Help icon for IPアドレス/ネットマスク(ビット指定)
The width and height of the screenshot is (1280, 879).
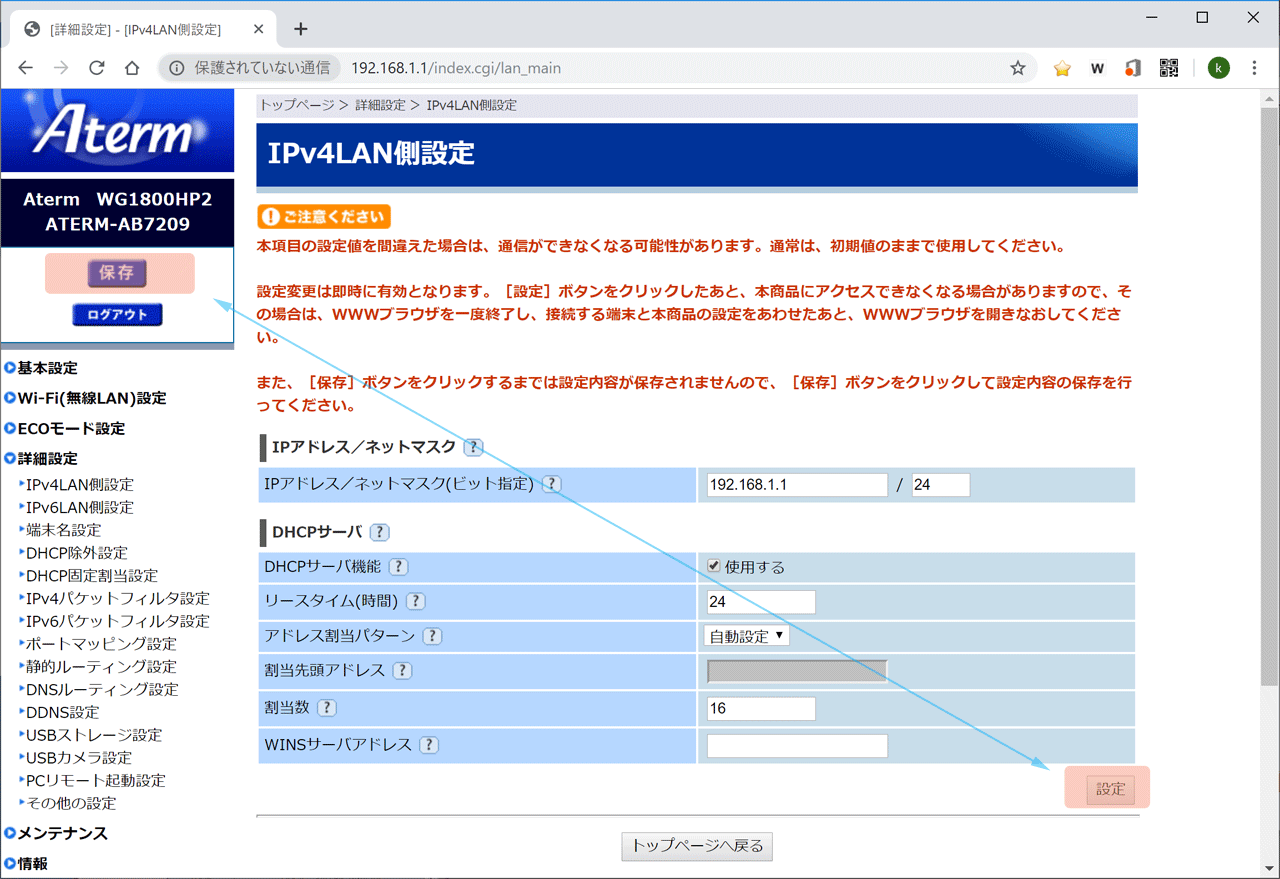pos(551,484)
